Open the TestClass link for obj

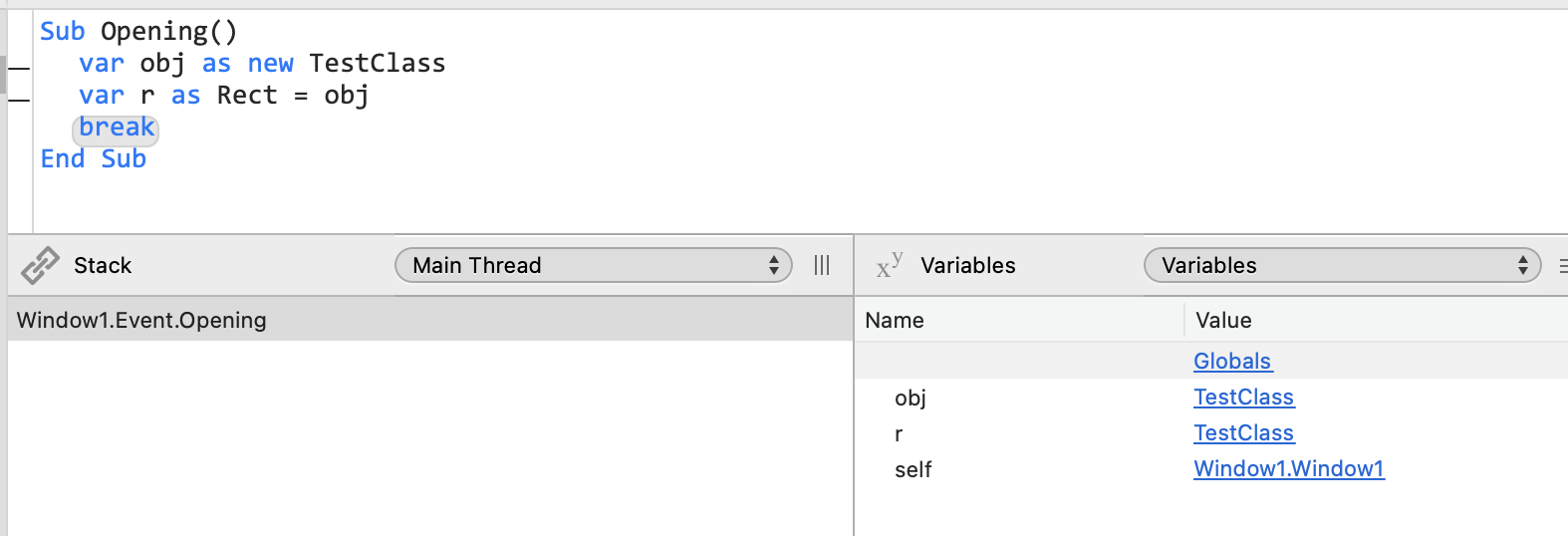1243,397
